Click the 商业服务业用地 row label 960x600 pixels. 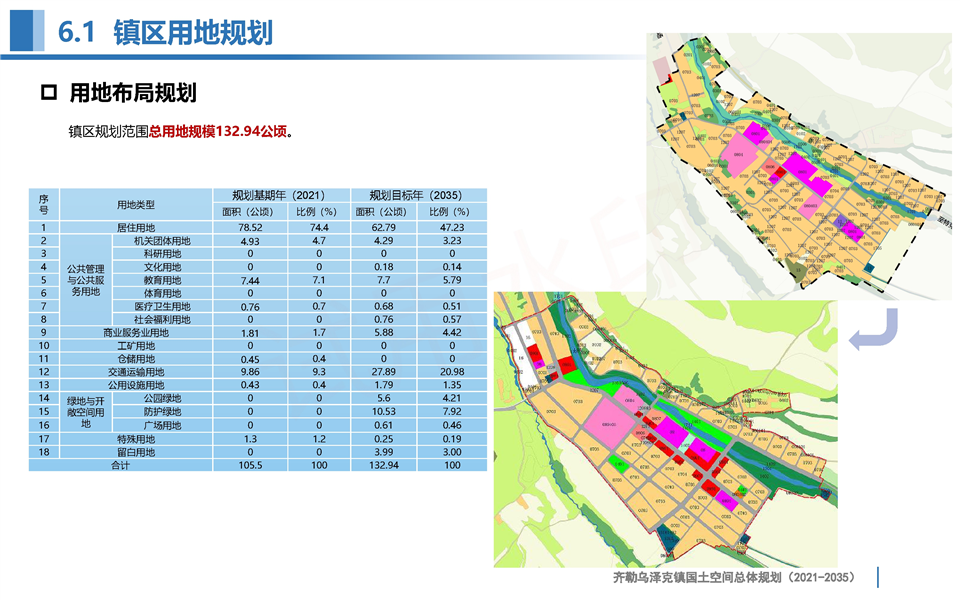136,332
